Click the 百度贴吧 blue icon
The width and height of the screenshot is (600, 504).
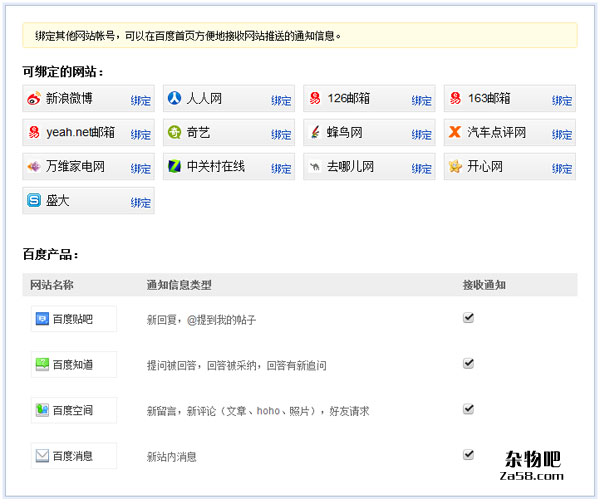[x=42, y=318]
